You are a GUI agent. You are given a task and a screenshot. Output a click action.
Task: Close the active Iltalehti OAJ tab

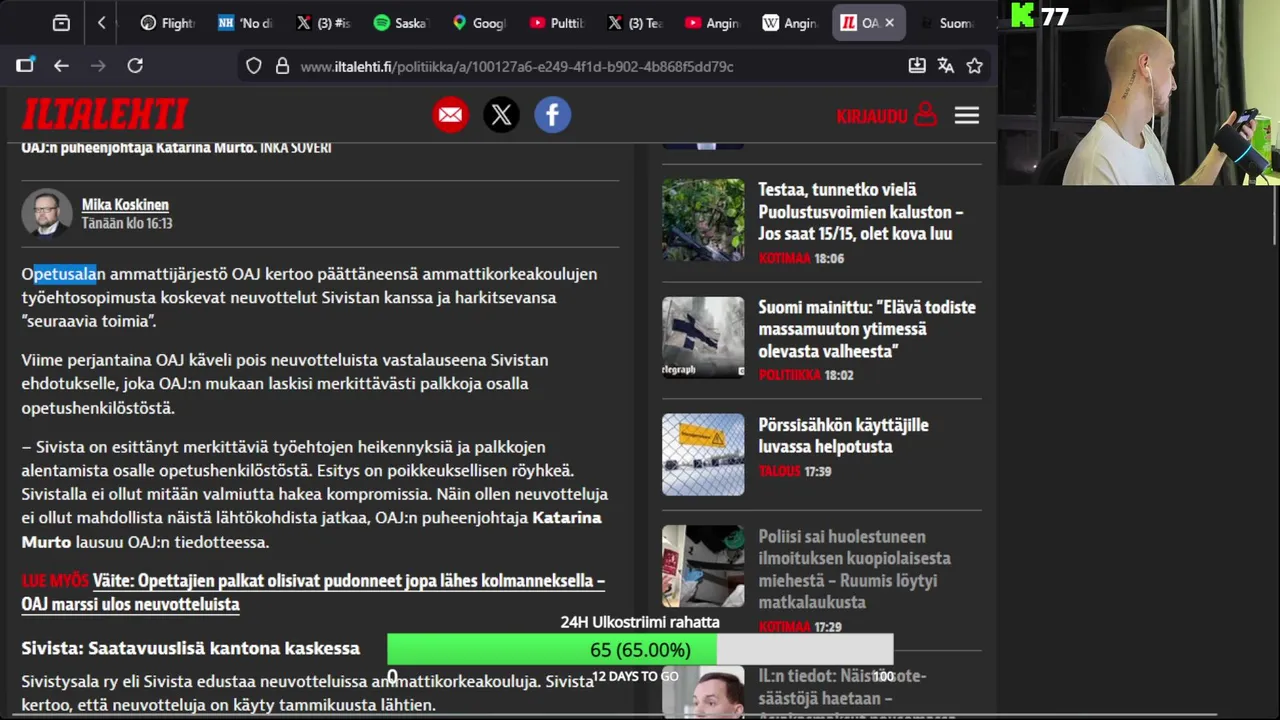889,23
